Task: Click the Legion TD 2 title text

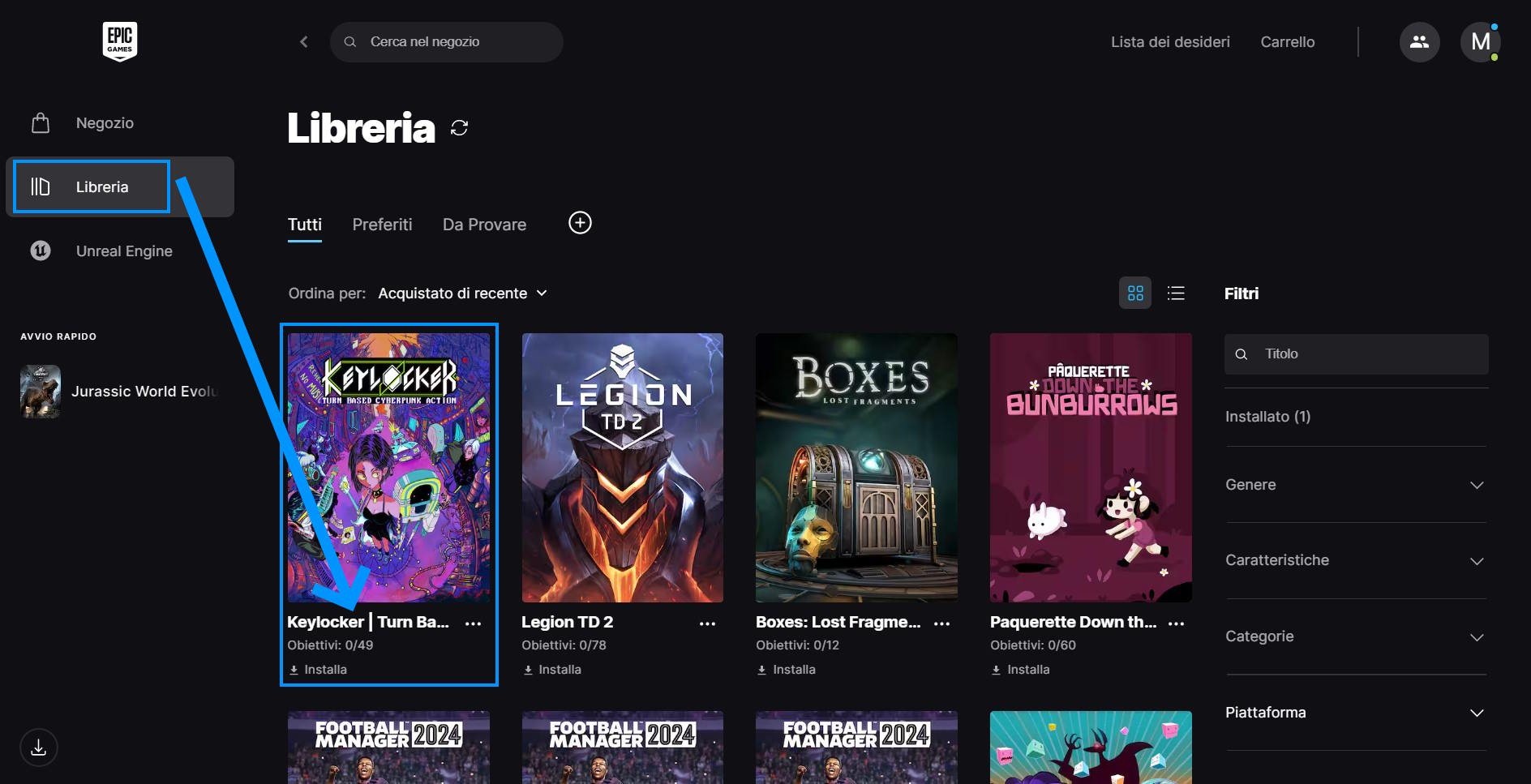Action: (567, 622)
